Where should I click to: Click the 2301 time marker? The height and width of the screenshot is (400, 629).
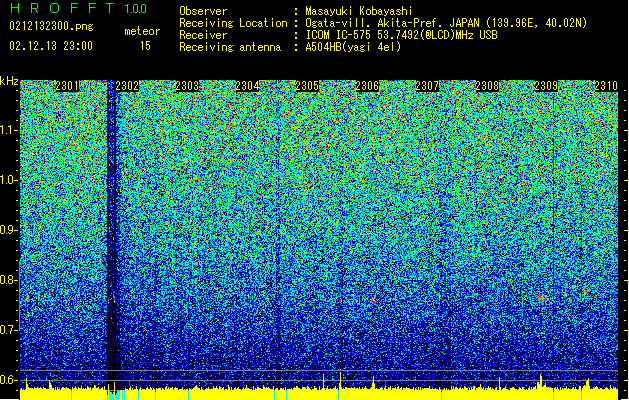(67, 86)
